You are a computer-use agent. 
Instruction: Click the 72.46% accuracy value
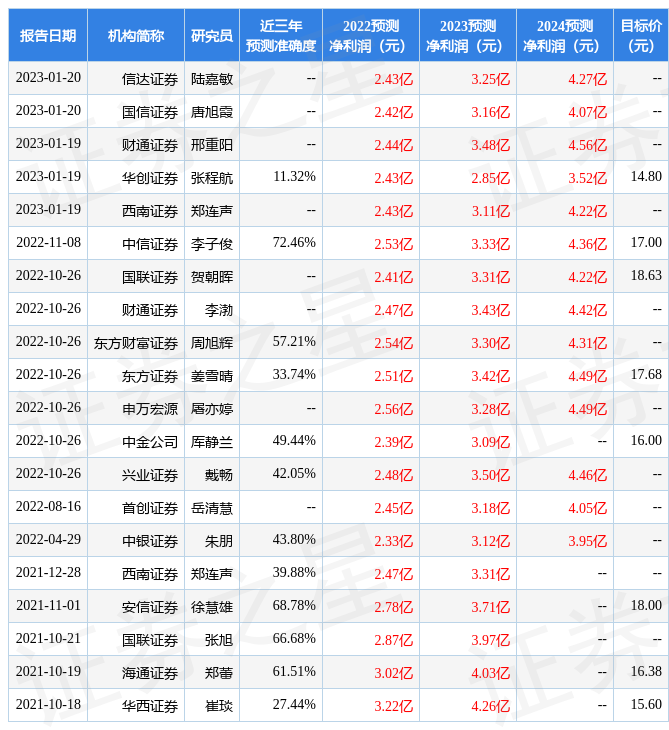point(294,243)
